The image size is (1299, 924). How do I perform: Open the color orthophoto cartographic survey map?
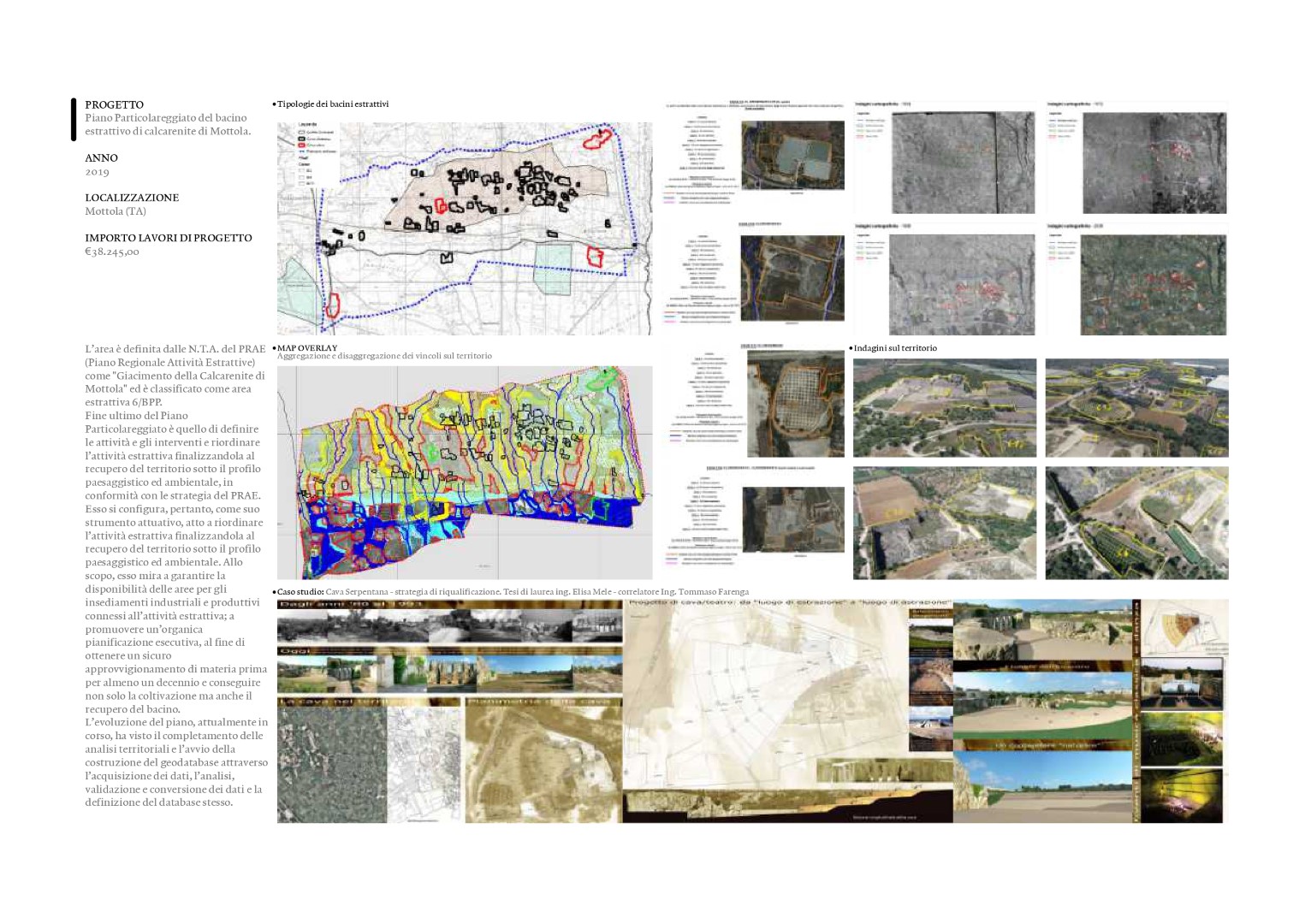point(1153,285)
